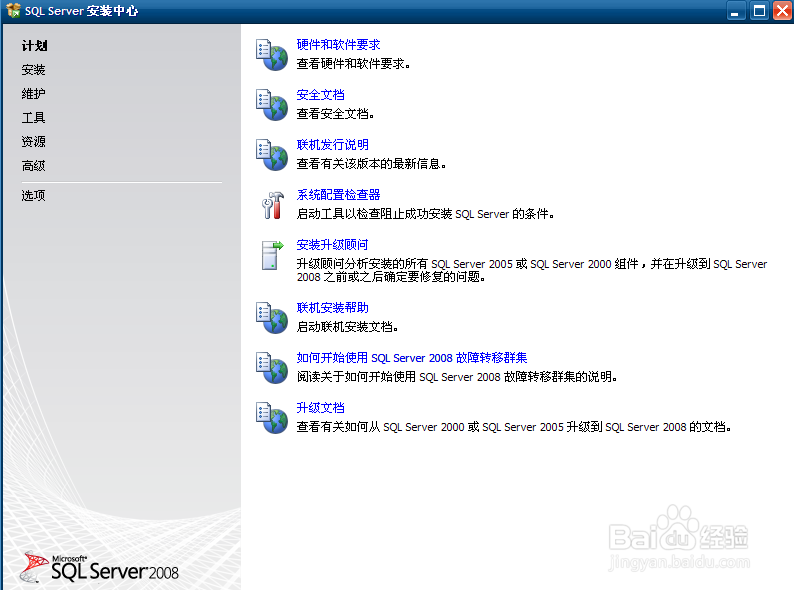Click the icon beside 如何开始使用 SQL Server 2008 故障转移群集
Screen dimensions: 794x590
(272, 368)
